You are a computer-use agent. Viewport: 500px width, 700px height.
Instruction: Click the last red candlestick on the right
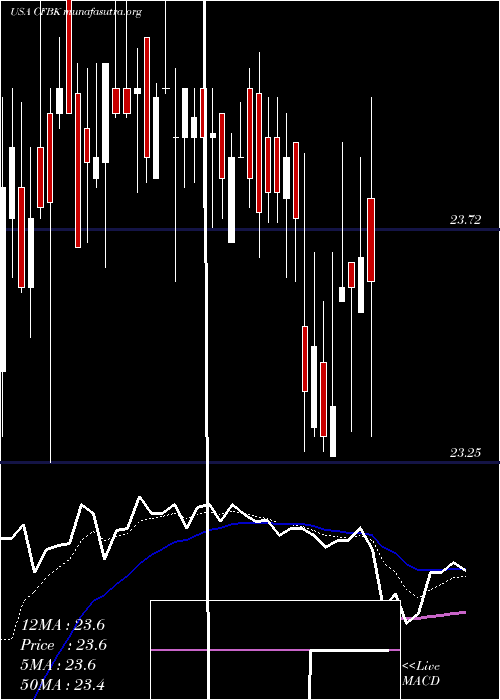[371, 240]
